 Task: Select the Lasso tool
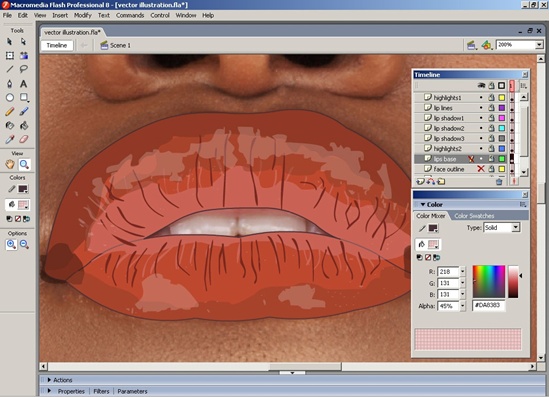23,69
